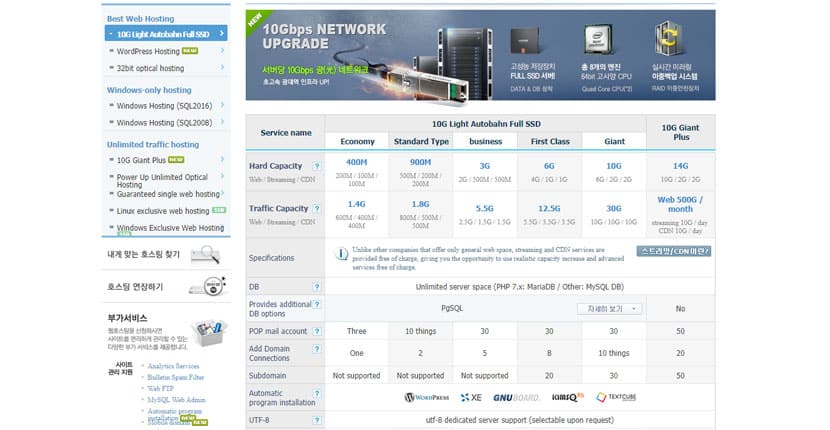Open 10G Giant Plus in sidebar
Image resolution: width=830 pixels, height=430 pixels.
(x=141, y=160)
